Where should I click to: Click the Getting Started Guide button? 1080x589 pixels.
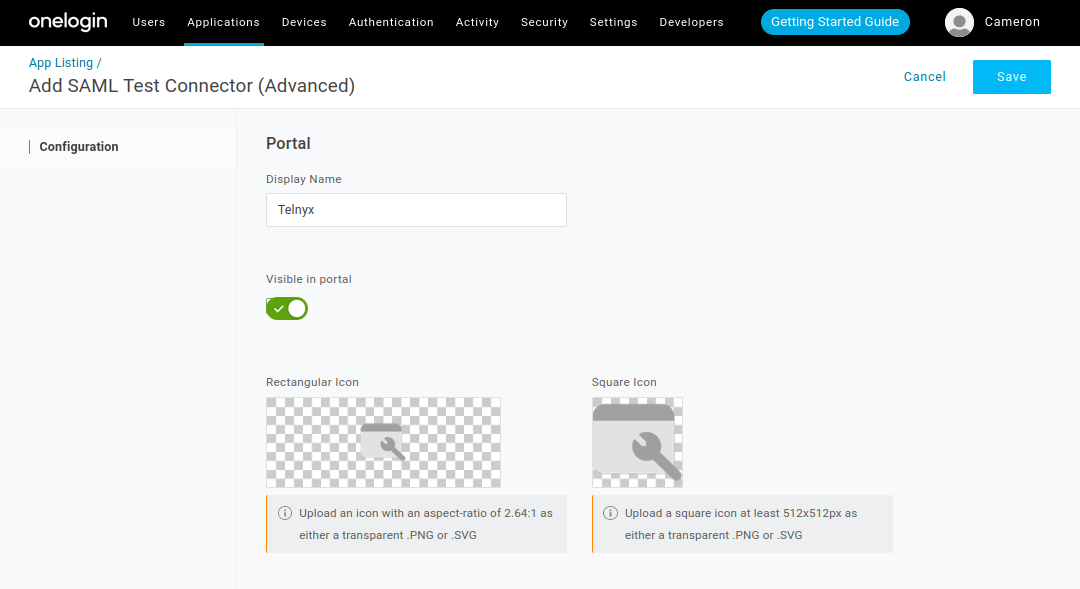pos(835,22)
